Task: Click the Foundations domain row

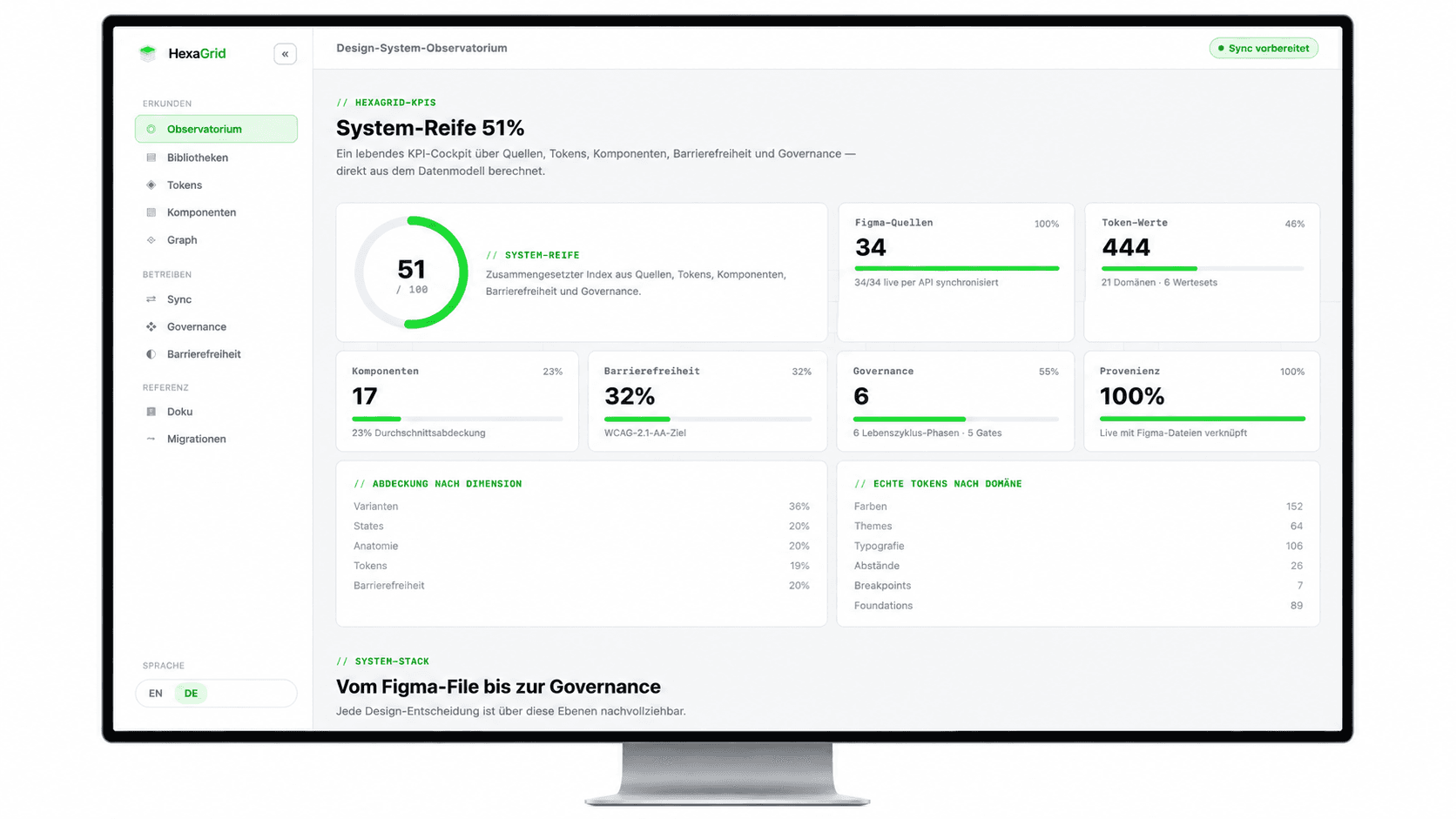Action: pos(1078,606)
